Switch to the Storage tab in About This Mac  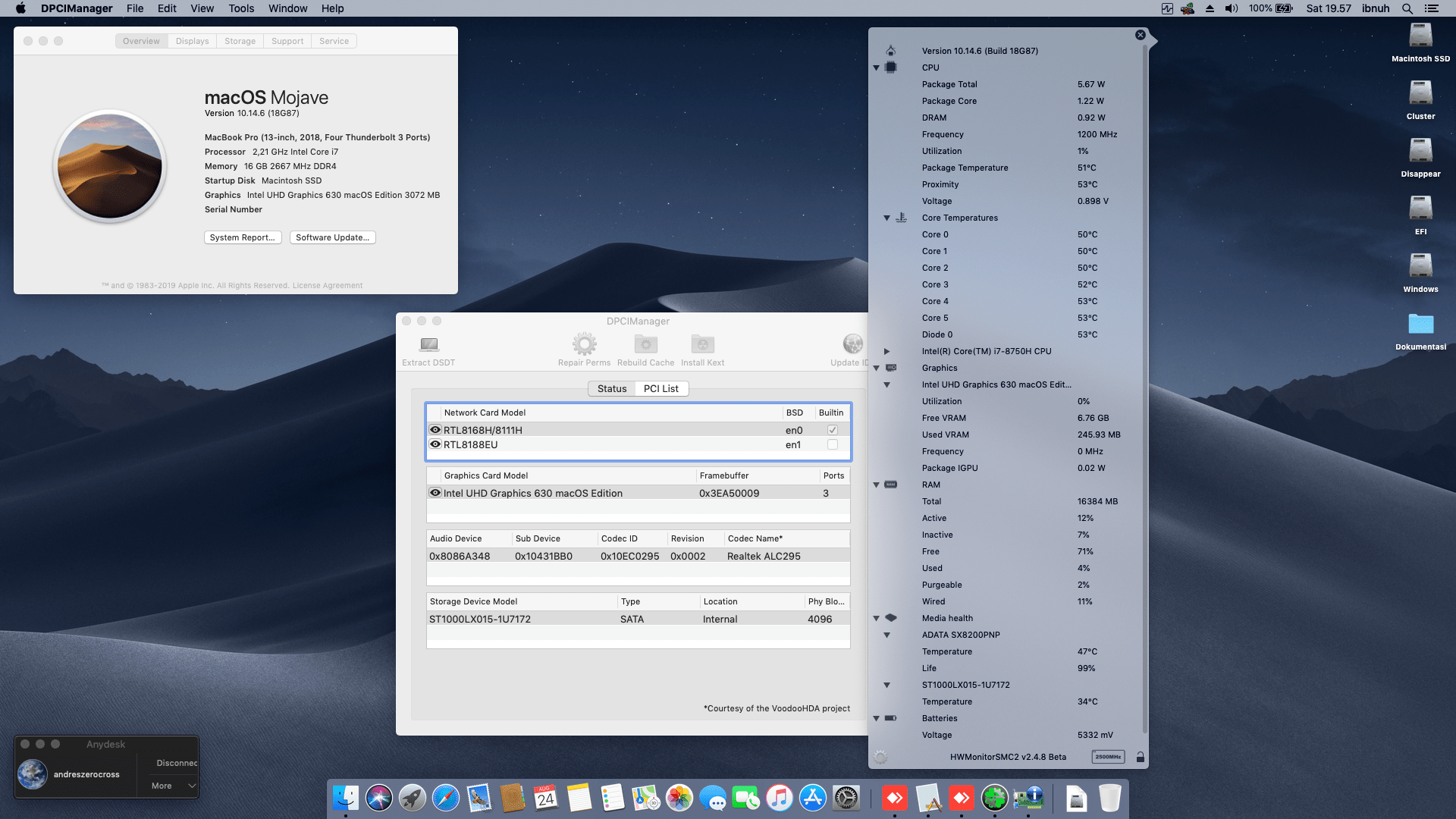click(x=240, y=41)
